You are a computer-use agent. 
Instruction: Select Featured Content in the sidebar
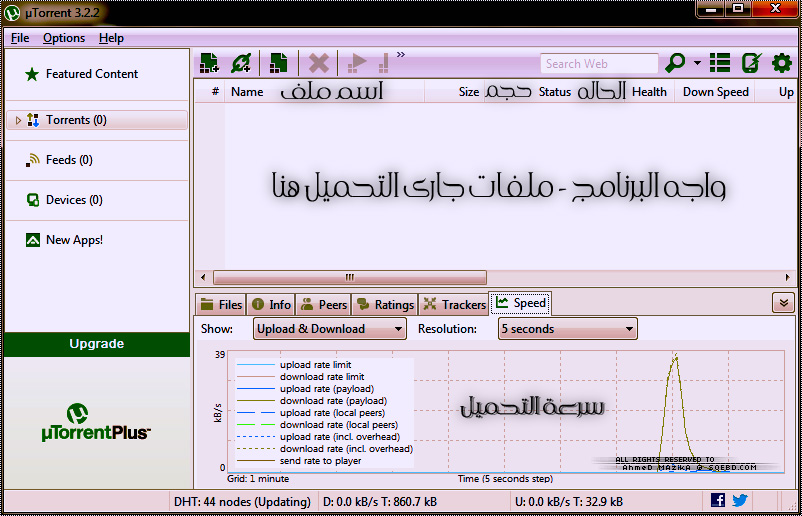click(92, 74)
